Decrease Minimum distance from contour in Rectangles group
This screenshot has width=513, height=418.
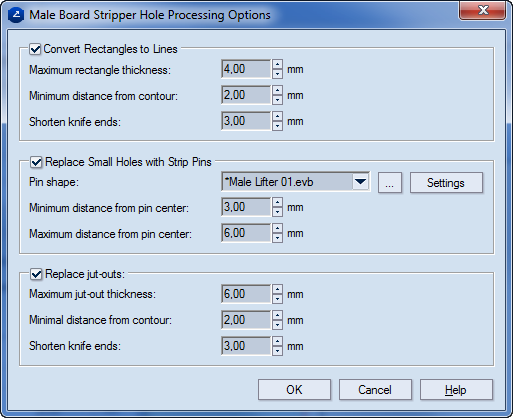[x=277, y=100]
